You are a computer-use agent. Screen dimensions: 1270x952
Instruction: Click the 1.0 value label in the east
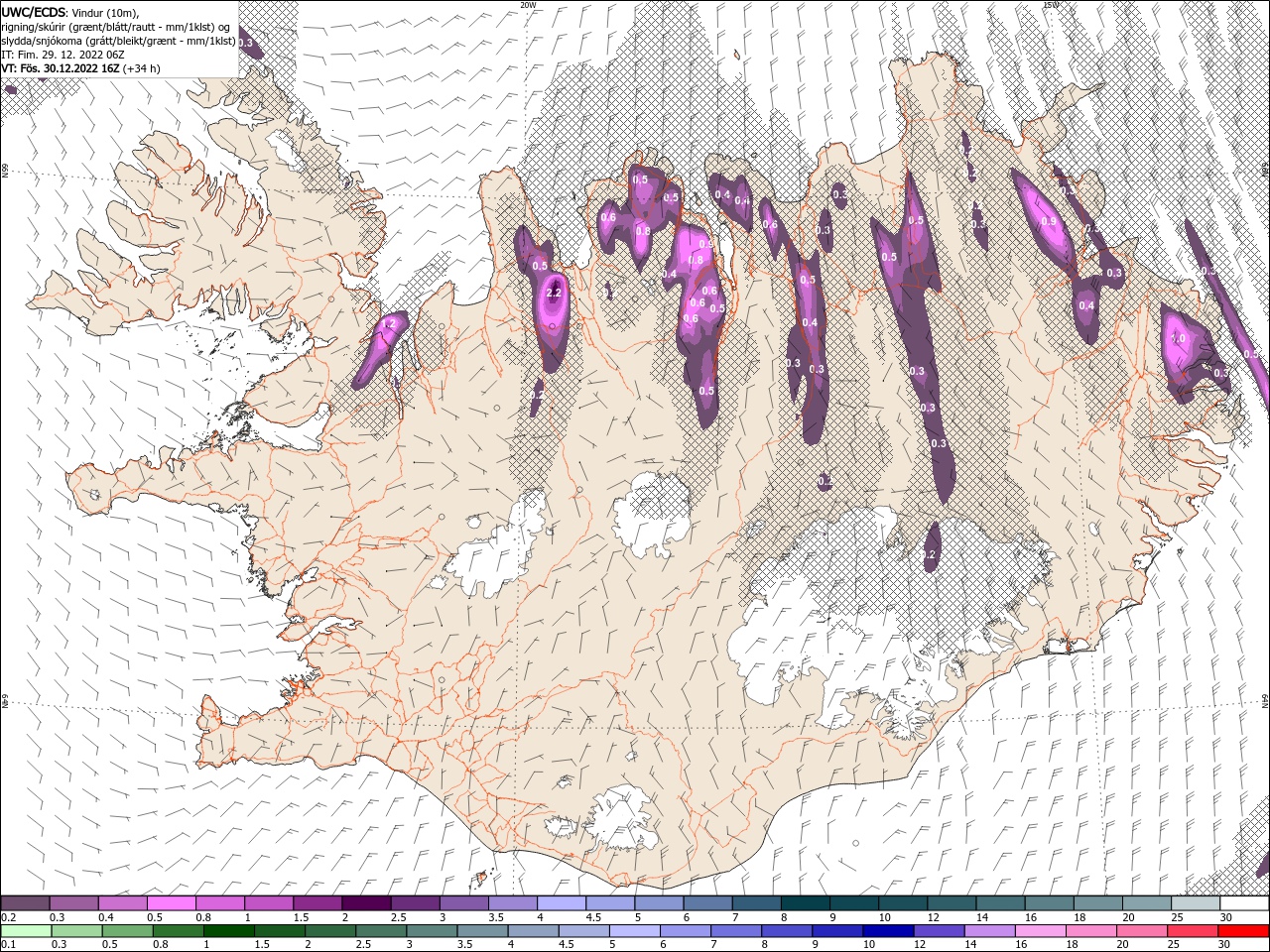[x=1178, y=339]
